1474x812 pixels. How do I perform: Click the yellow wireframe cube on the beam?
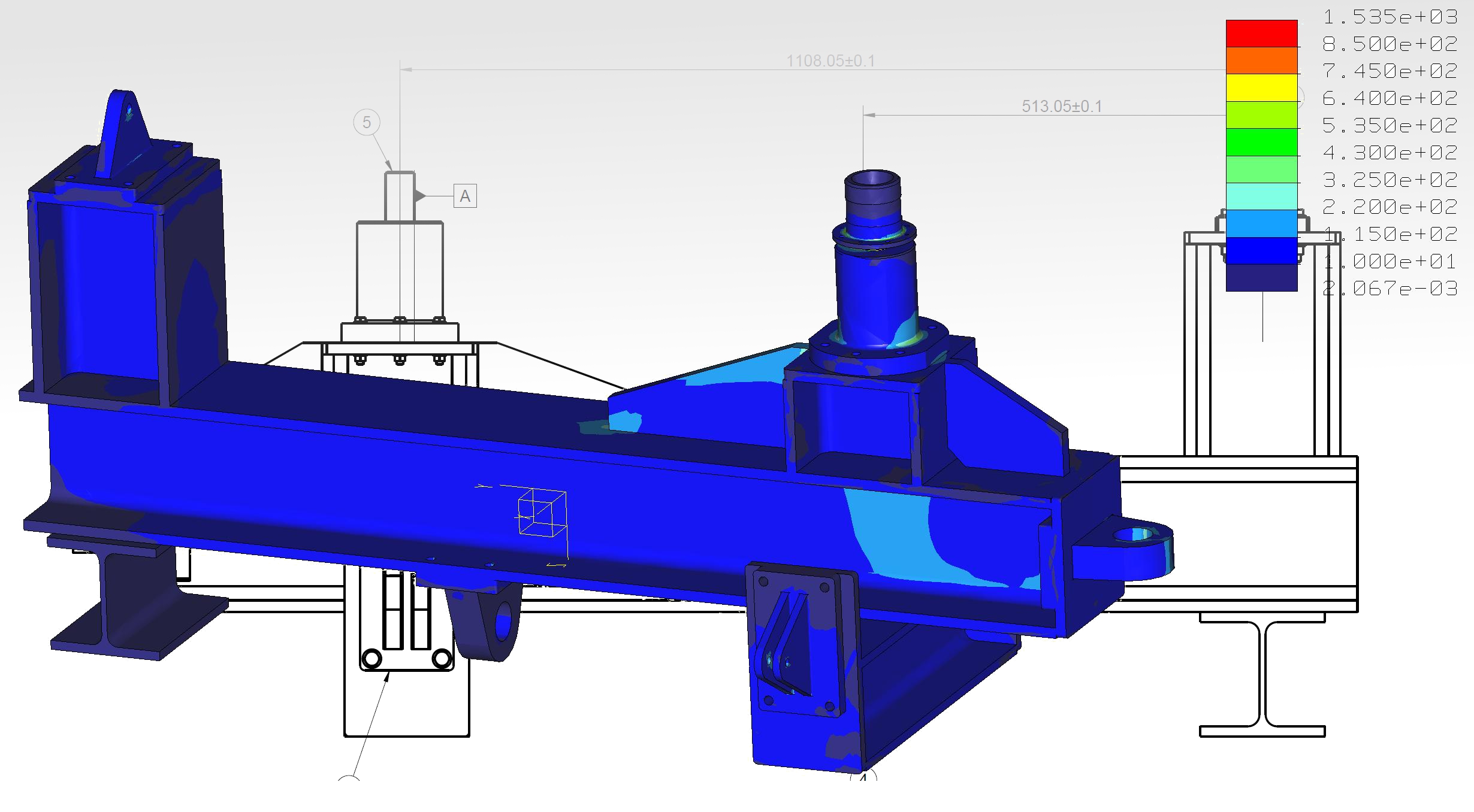click(542, 513)
